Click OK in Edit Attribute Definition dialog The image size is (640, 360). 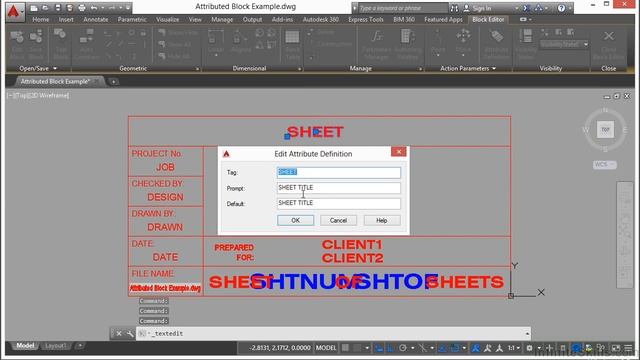[x=296, y=220]
